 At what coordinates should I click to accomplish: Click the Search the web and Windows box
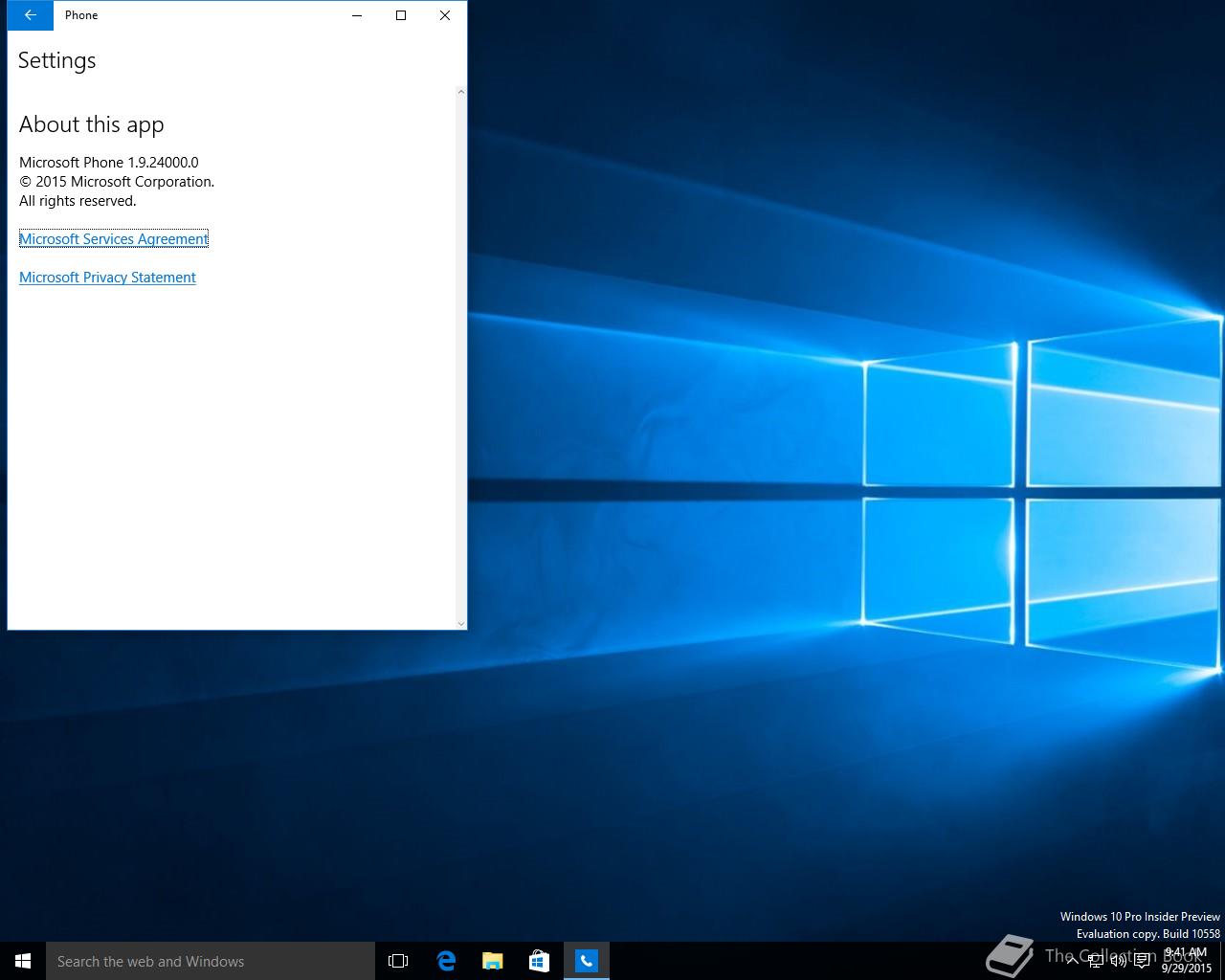[211, 961]
